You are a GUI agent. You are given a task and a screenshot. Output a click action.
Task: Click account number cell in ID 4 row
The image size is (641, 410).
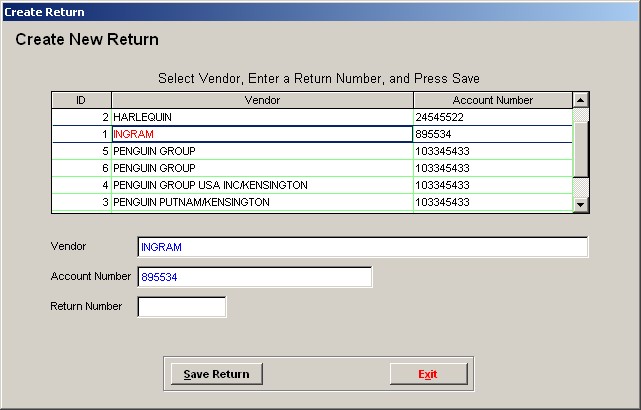[x=493, y=185]
